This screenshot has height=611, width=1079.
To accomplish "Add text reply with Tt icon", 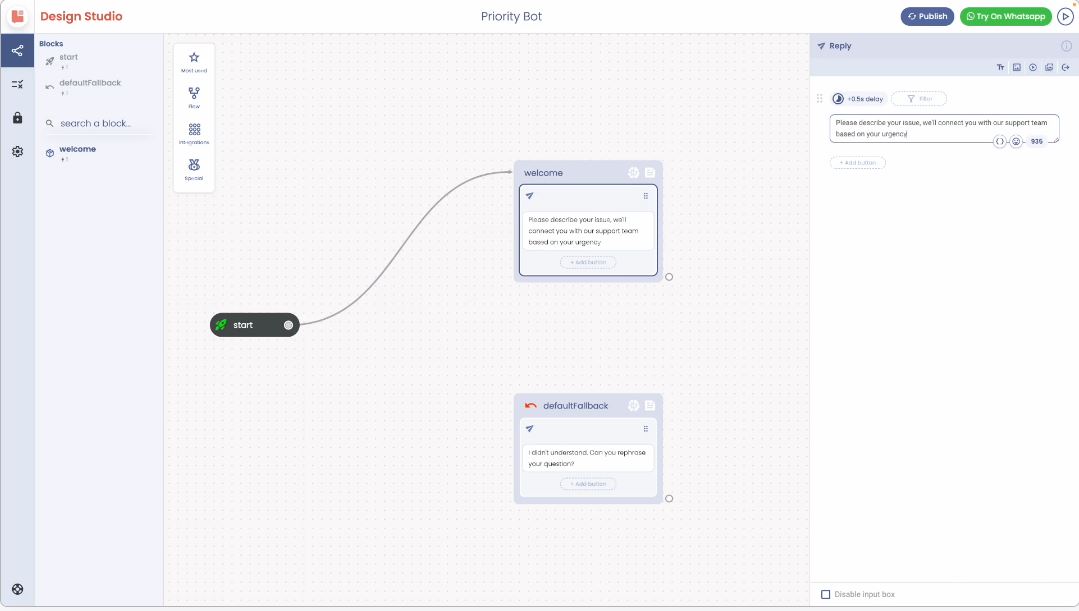I will click(1001, 67).
